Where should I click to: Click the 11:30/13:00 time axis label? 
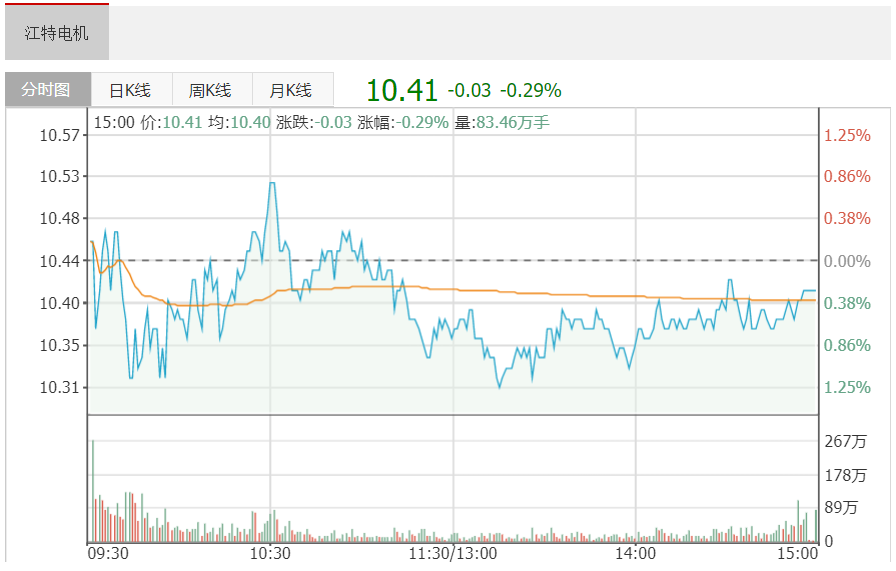coord(453,553)
